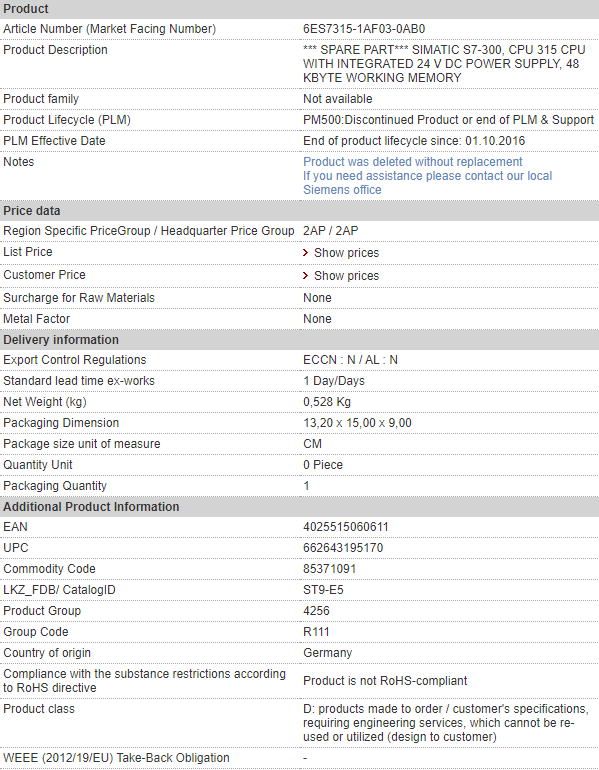Viewport: 599px width, 770px height.
Task: Show prices for List Price
Action: click(x=347, y=253)
